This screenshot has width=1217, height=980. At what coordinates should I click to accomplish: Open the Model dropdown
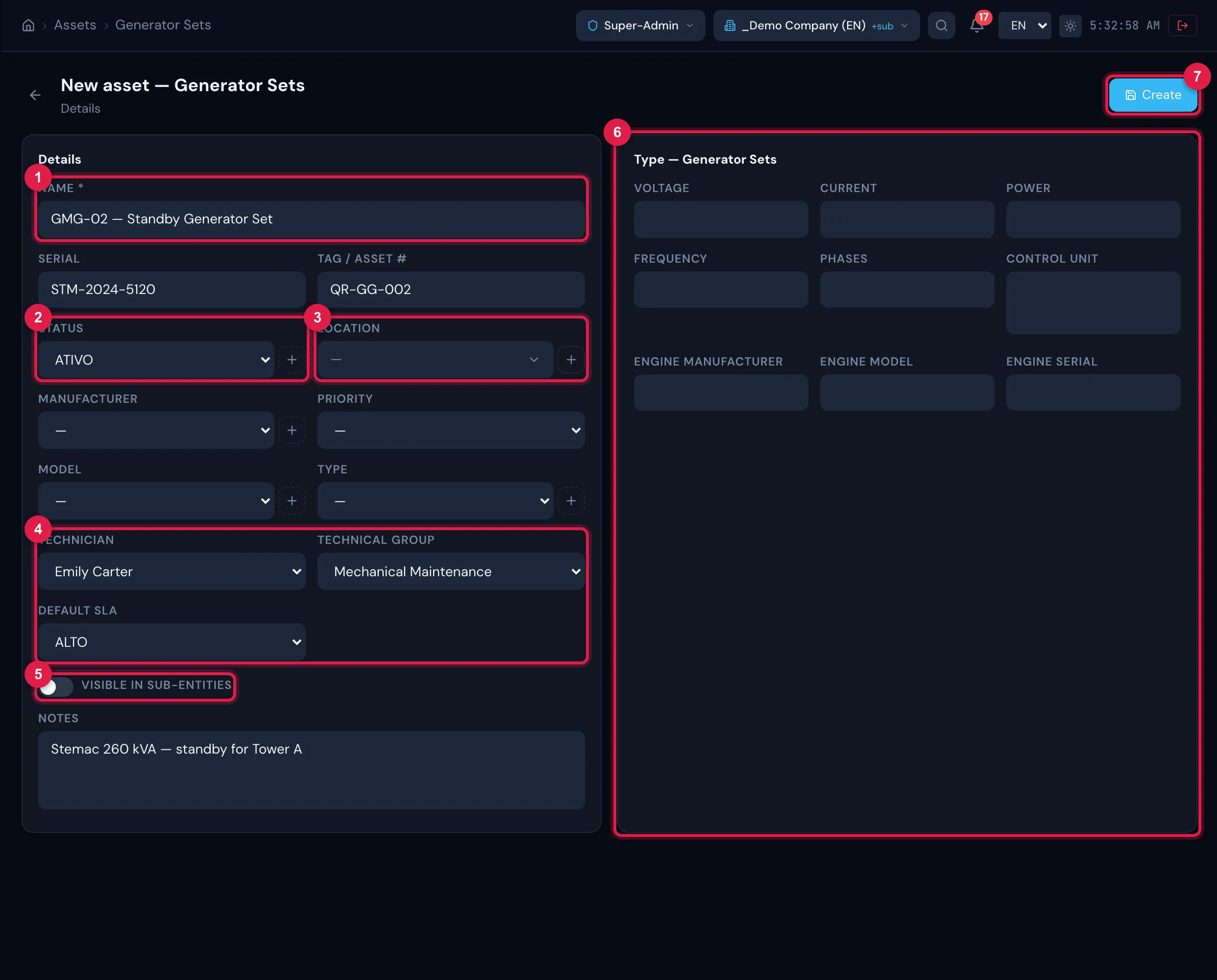point(156,501)
